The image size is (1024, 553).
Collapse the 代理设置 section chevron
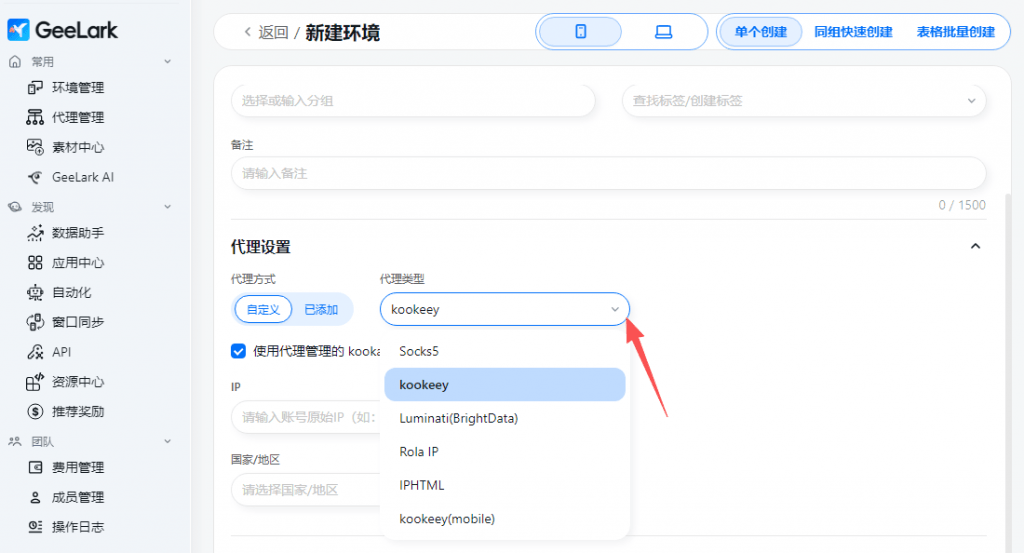click(976, 246)
